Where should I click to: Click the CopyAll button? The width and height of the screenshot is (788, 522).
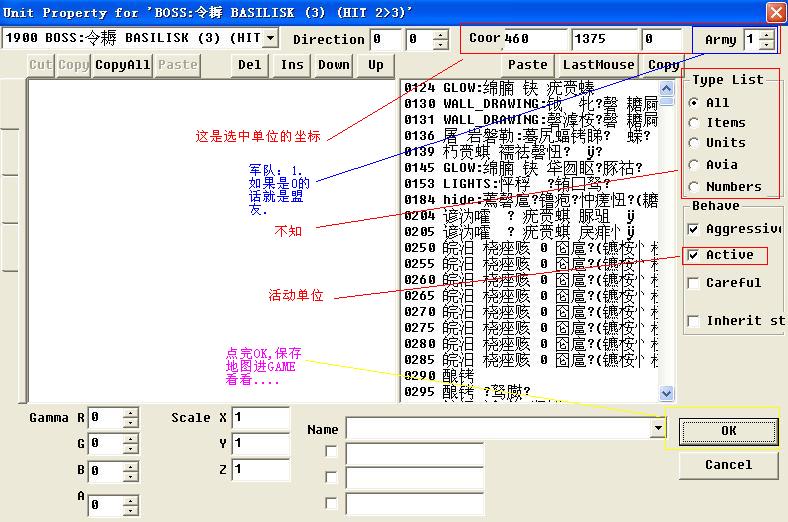pos(123,65)
